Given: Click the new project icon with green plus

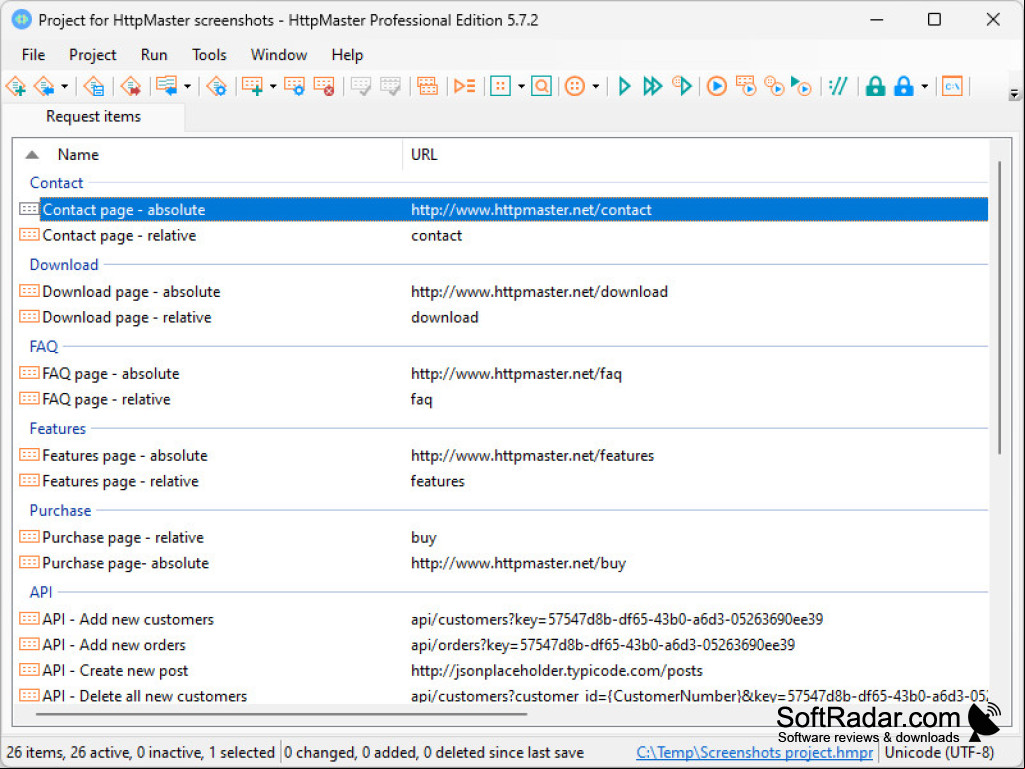Looking at the screenshot, I should (16, 86).
